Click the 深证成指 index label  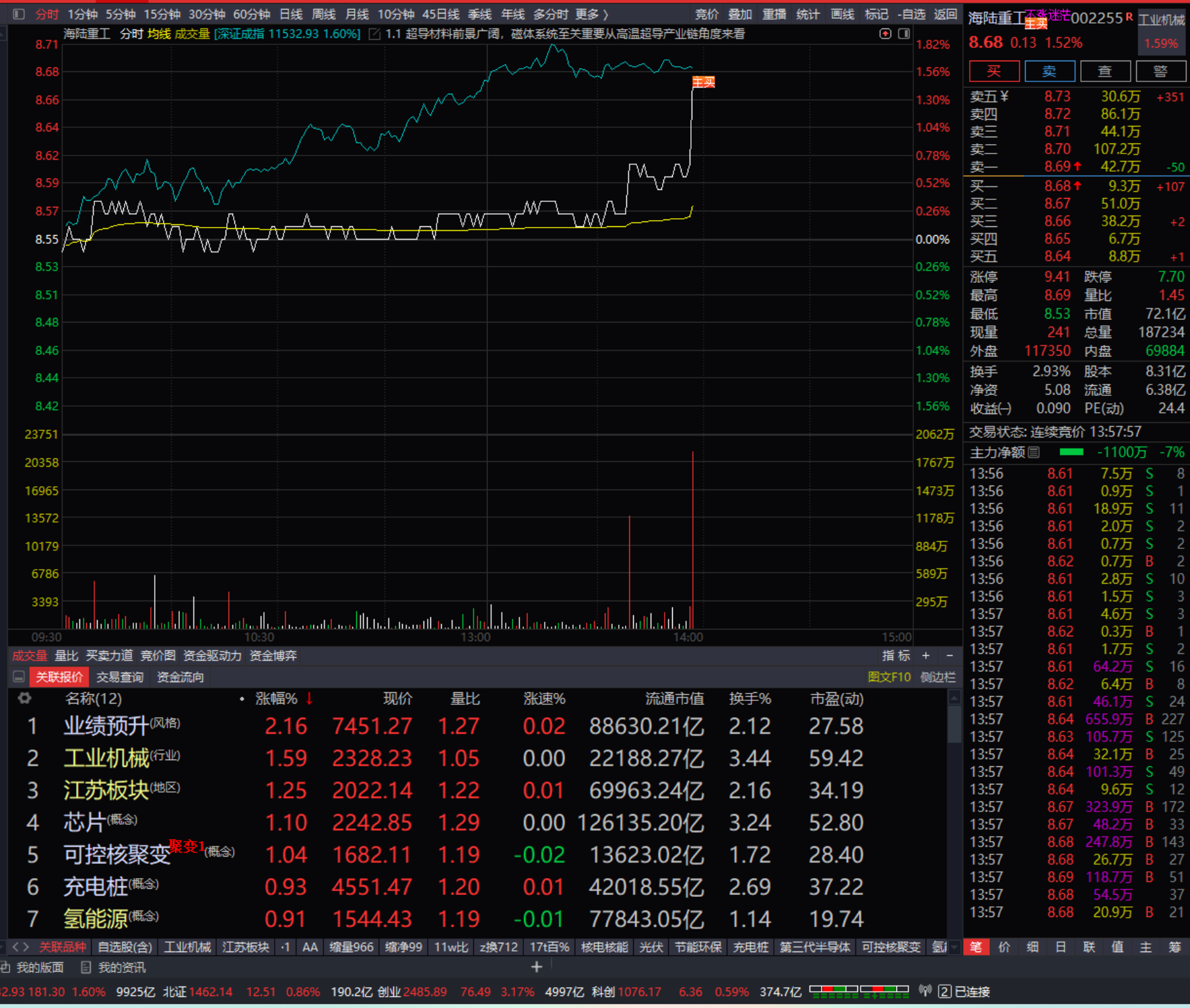point(241,34)
